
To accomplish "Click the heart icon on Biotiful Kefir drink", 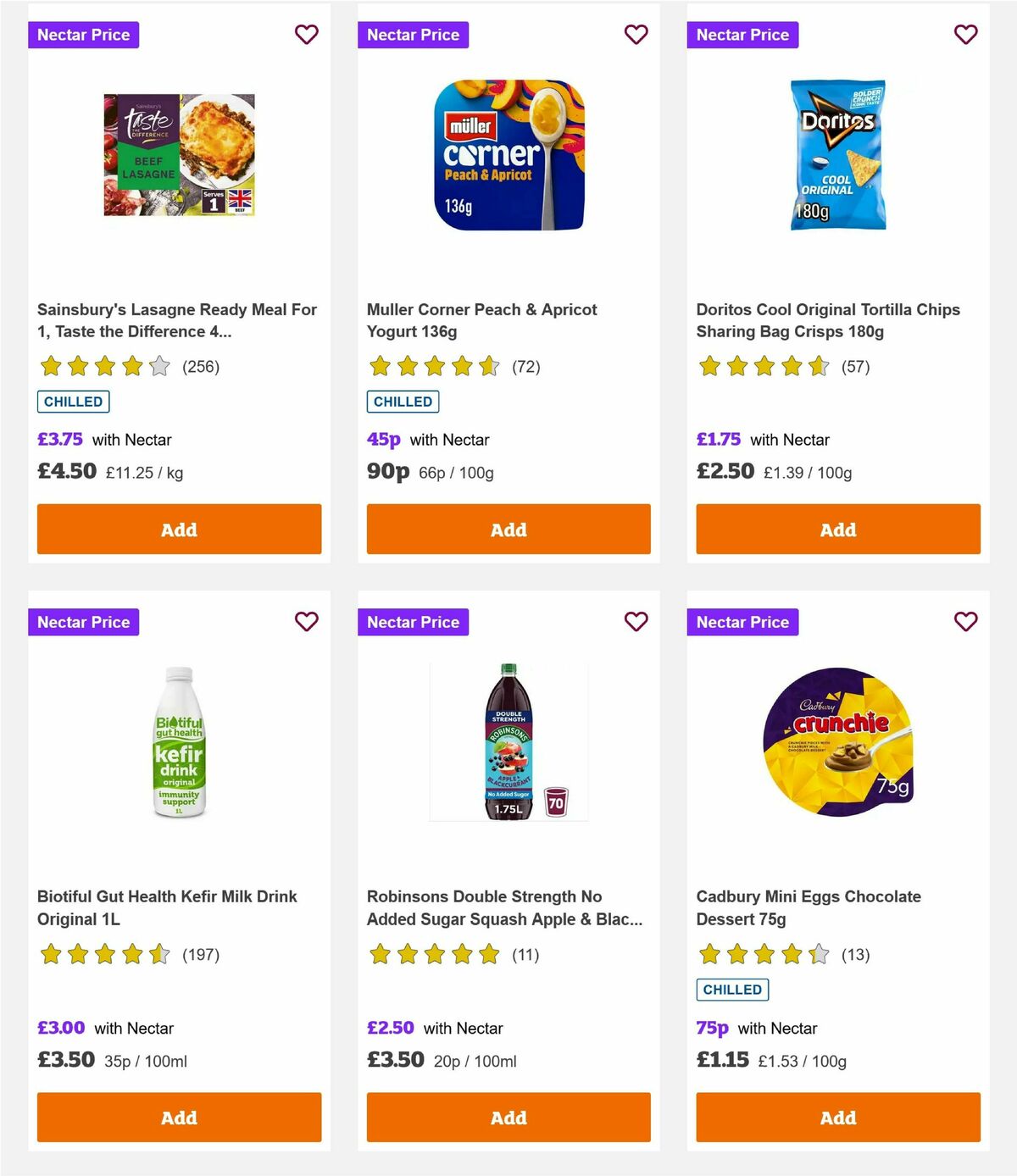I will [x=306, y=621].
